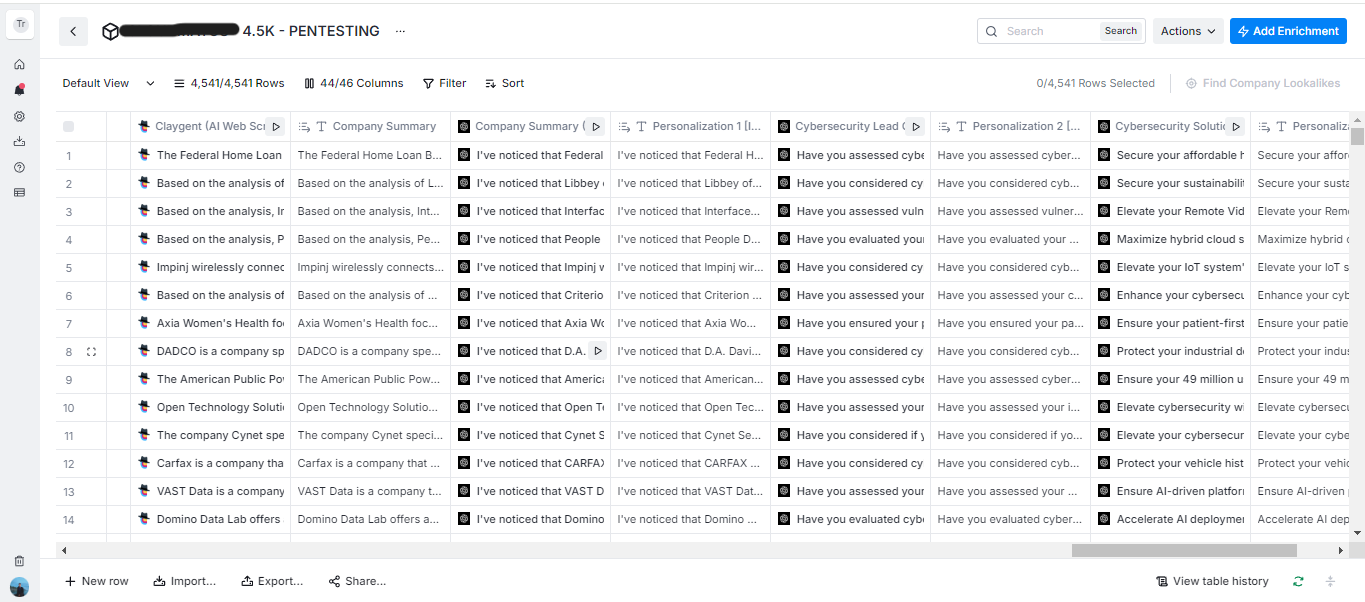This screenshot has height=602, width=1365.
Task: Open the Import... menu
Action: click(185, 581)
